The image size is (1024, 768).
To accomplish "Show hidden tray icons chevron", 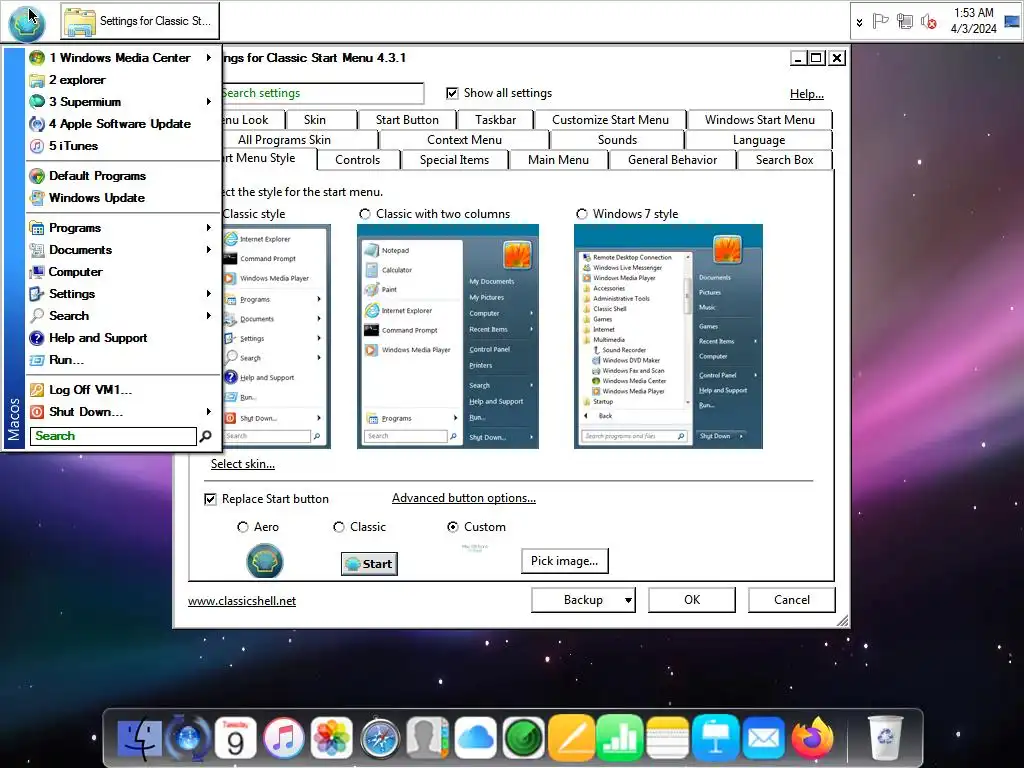I will pos(859,22).
